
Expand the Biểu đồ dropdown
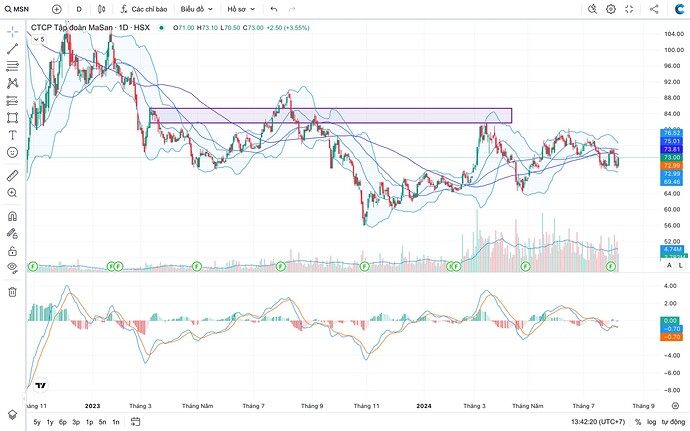[x=196, y=9]
